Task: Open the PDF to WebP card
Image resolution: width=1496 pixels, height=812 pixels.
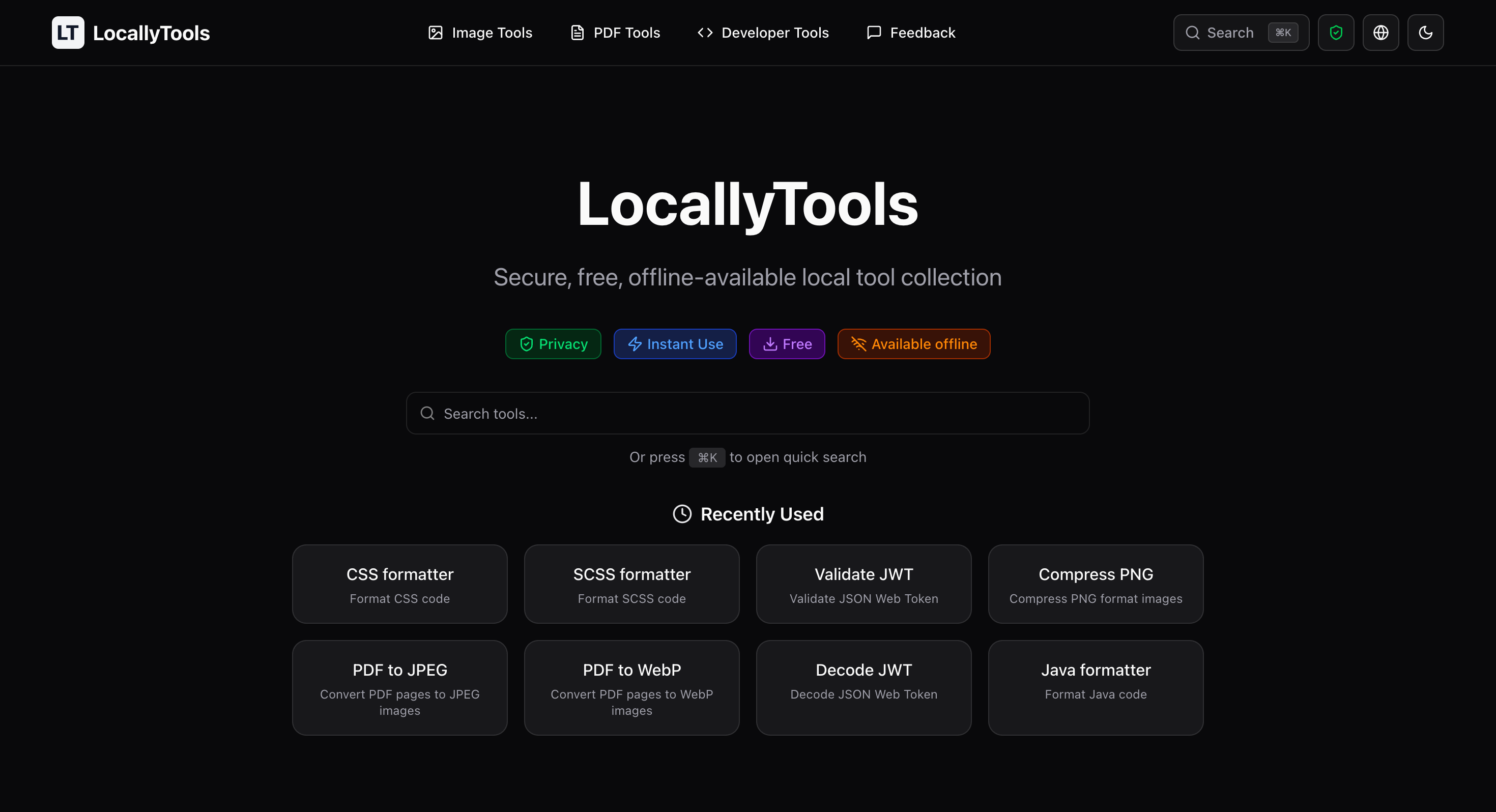Action: click(631, 688)
